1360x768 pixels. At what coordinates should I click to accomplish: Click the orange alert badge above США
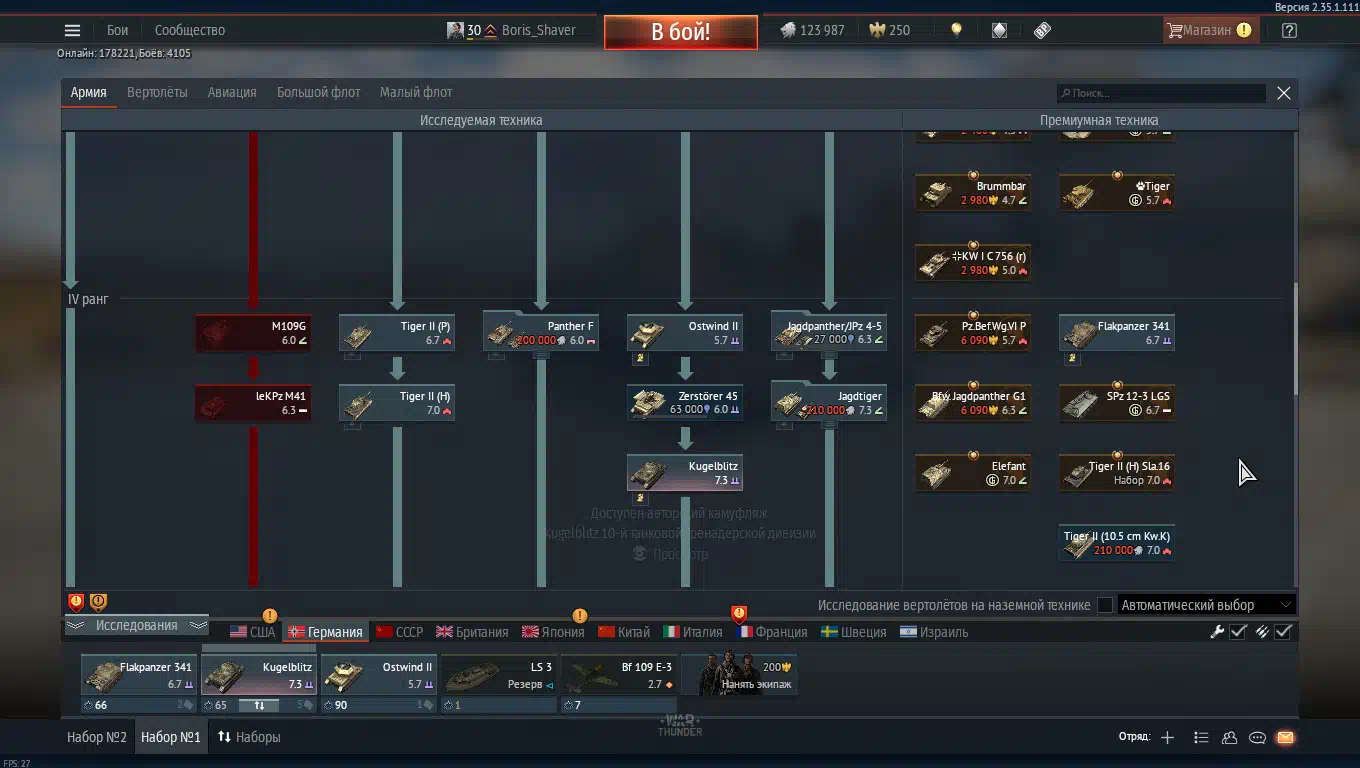click(269, 615)
